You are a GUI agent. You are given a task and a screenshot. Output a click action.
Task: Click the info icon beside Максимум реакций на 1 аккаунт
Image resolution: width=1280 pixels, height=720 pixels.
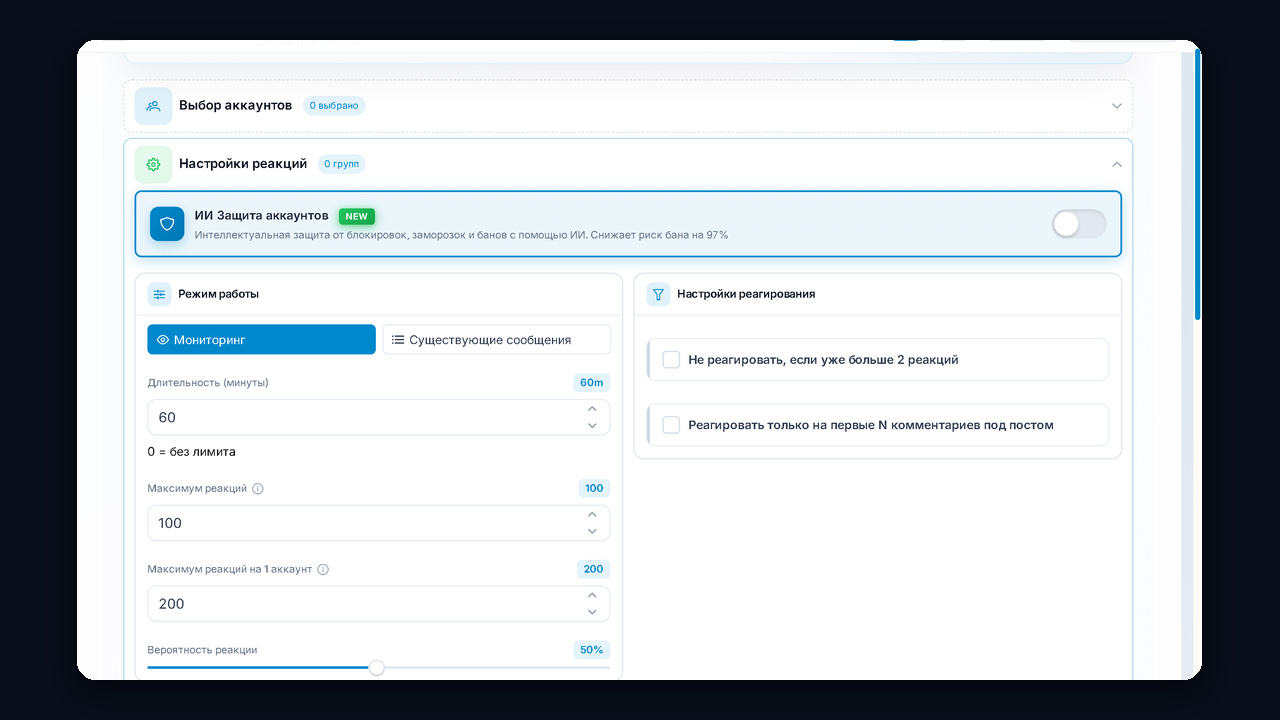[323, 569]
